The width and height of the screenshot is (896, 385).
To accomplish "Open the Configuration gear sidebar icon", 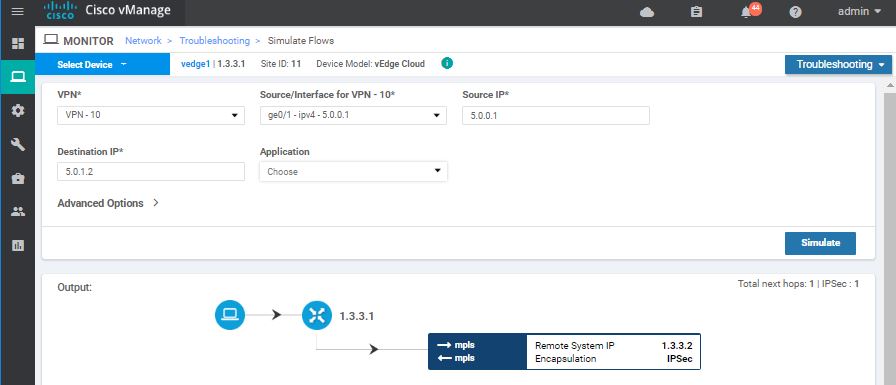I will 18,111.
